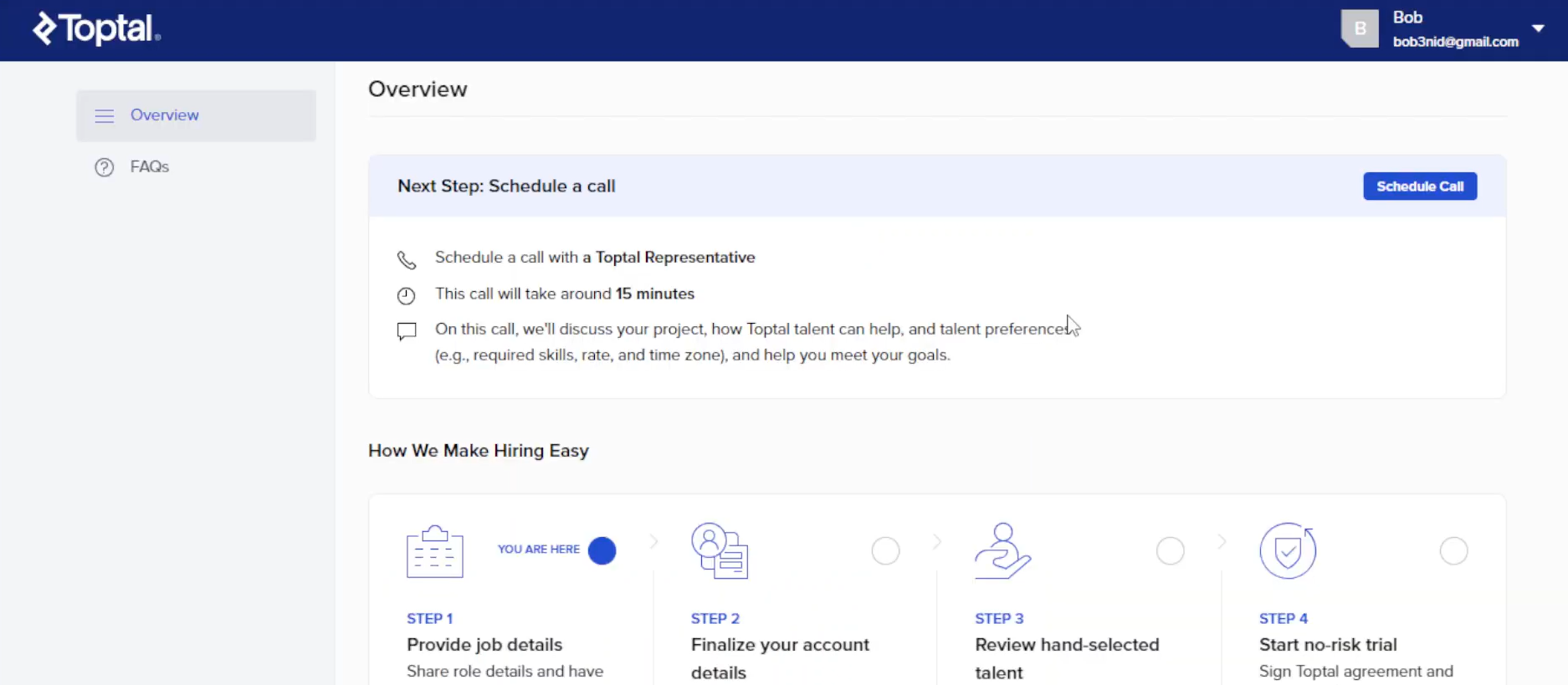Click the '15 minutes' bold text

[655, 294]
